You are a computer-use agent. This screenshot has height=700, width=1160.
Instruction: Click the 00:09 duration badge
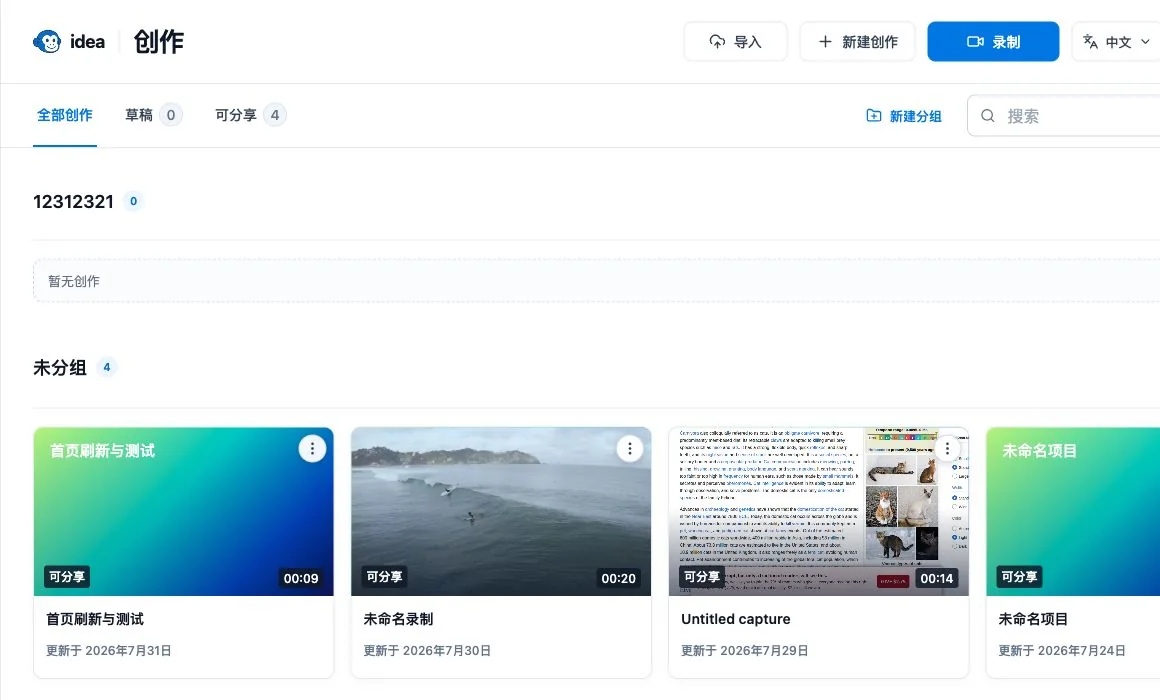click(301, 578)
